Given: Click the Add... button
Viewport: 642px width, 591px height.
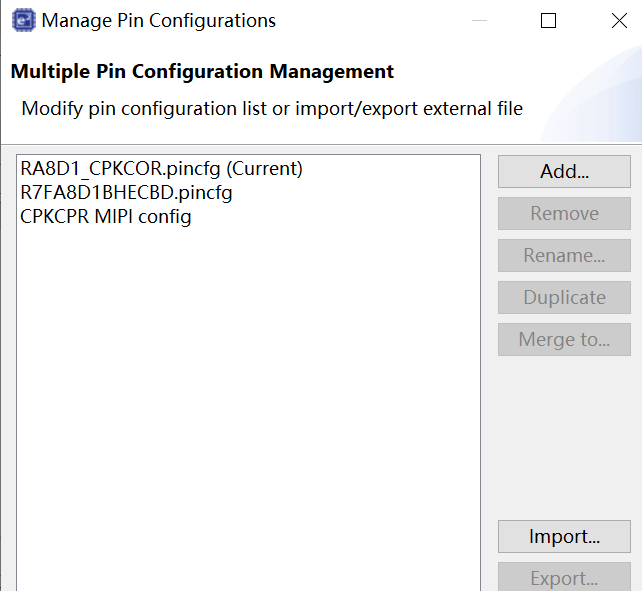Looking at the screenshot, I should [x=564, y=171].
